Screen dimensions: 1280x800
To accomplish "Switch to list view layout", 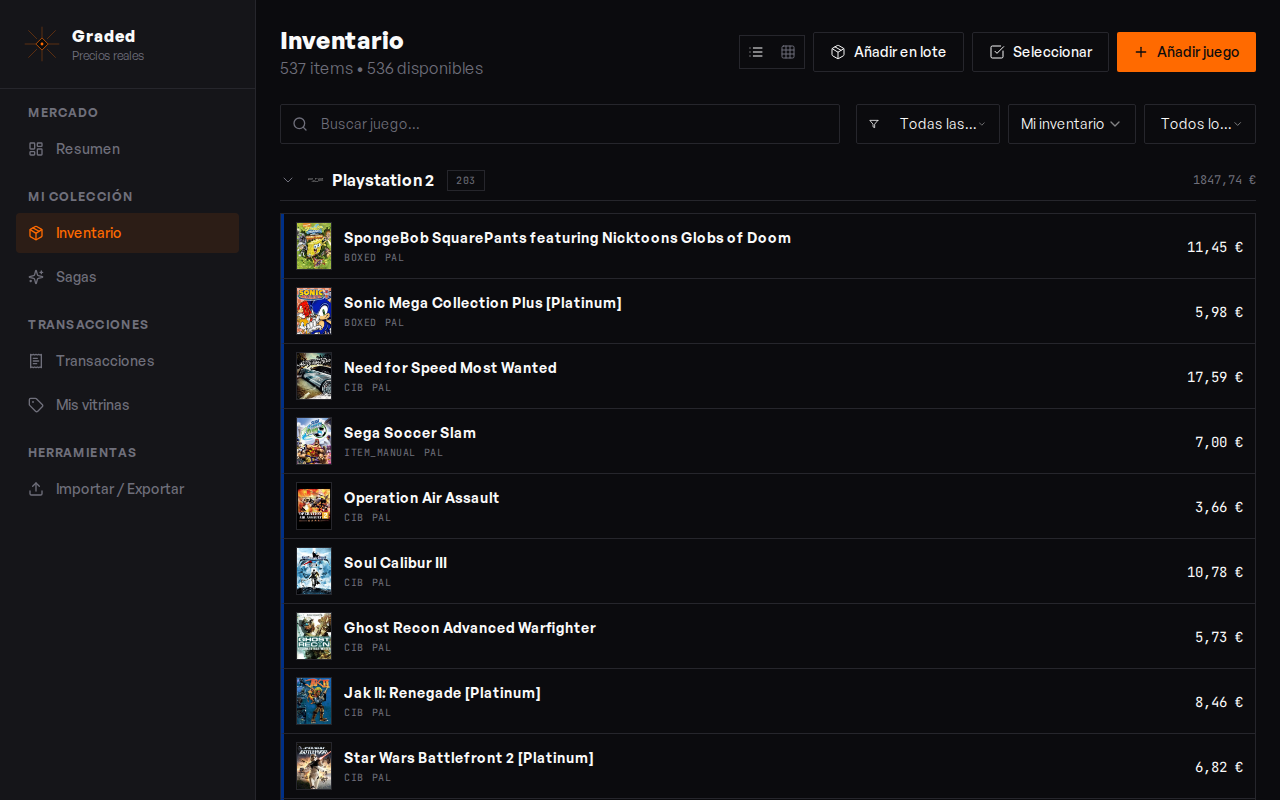I will pos(756,52).
